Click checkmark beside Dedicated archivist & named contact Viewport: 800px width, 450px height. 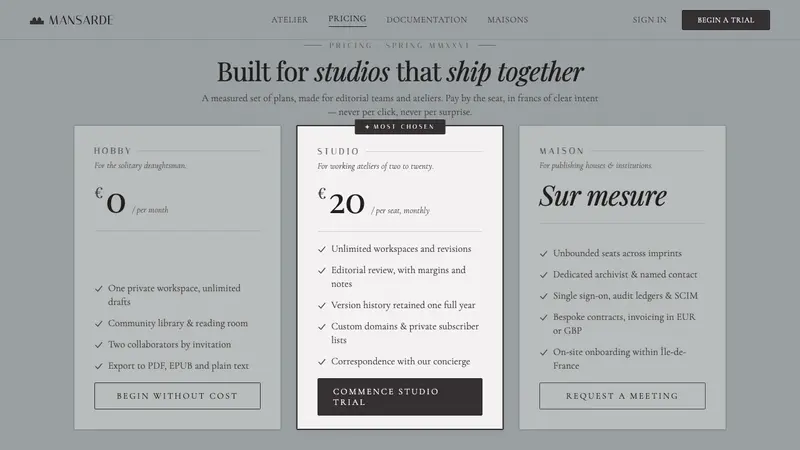click(x=543, y=275)
